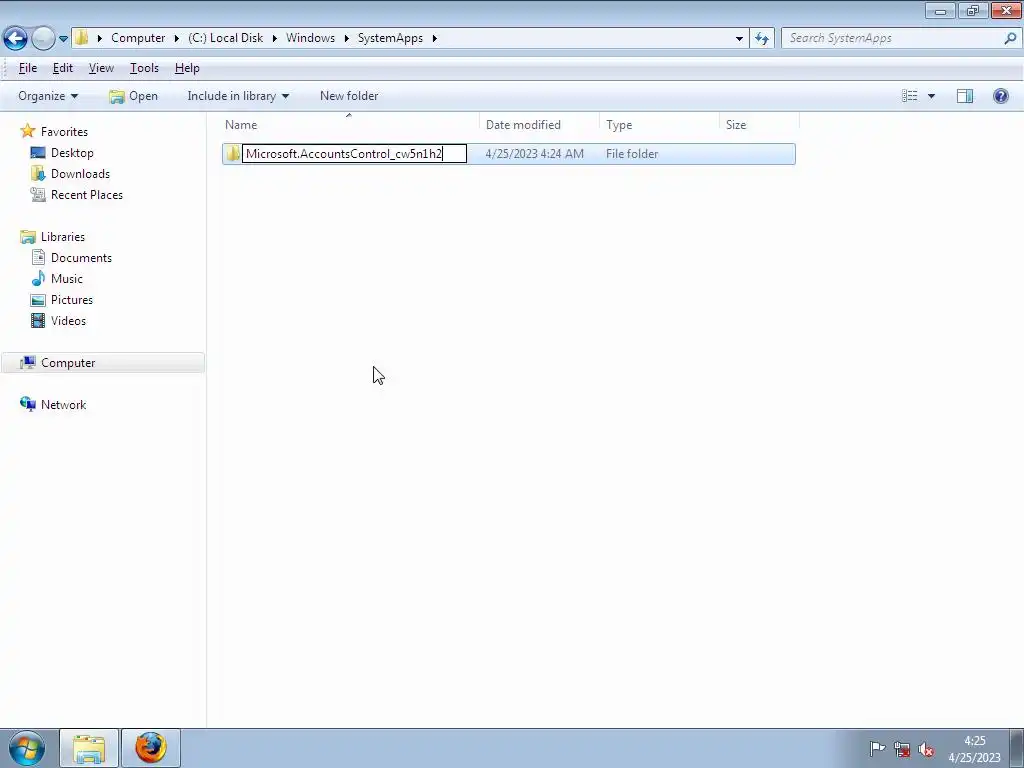Screen dimensions: 1024x768
Task: Open the Documents library
Action: [x=81, y=258]
